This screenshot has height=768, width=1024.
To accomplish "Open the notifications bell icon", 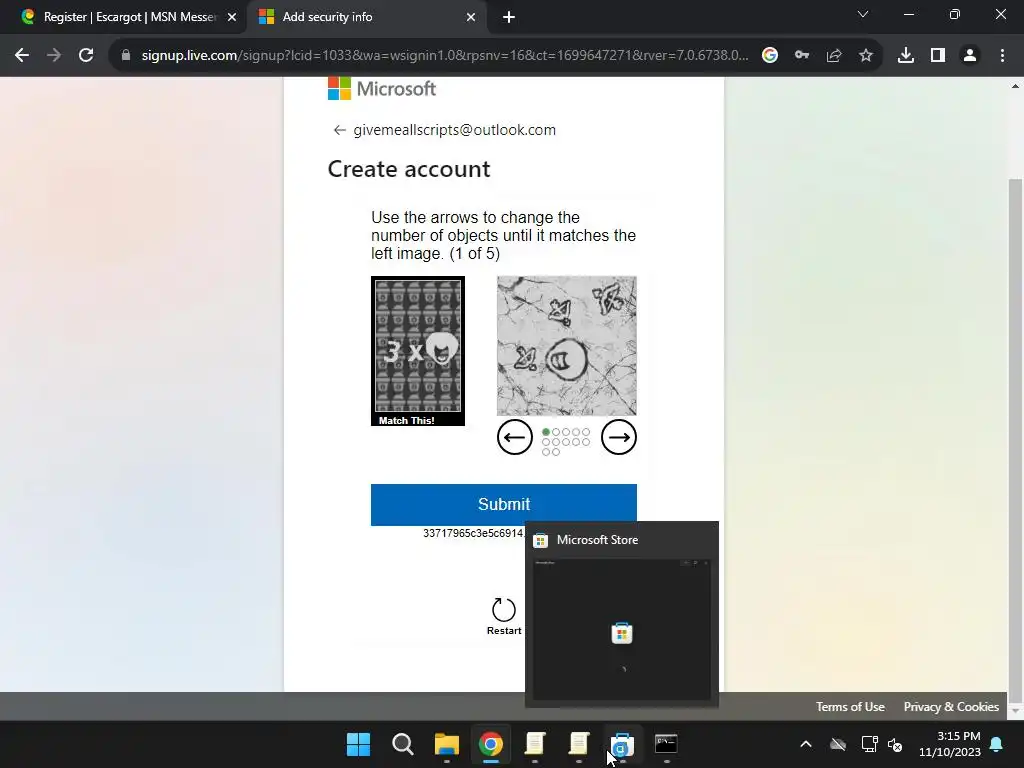I will (997, 744).
